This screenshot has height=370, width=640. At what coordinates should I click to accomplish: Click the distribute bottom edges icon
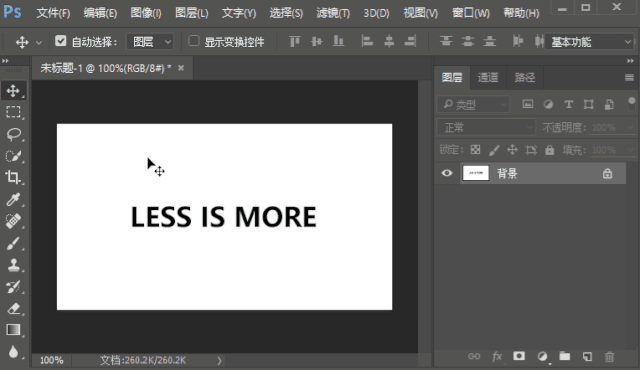pyautogui.click(x=489, y=41)
